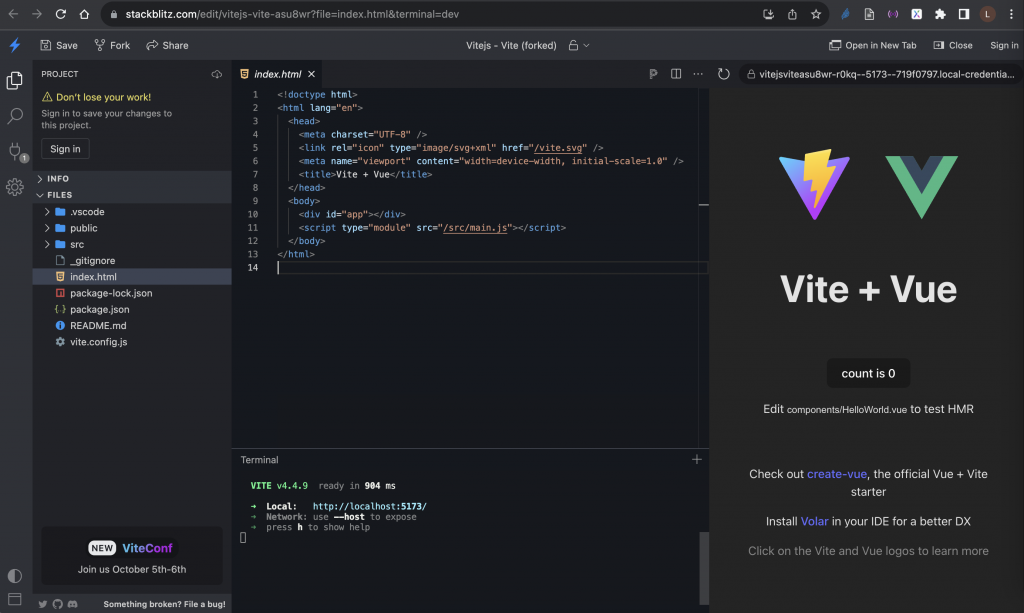This screenshot has height=613, width=1024.
Task: Click the Terminal panel header
Action: (x=259, y=460)
